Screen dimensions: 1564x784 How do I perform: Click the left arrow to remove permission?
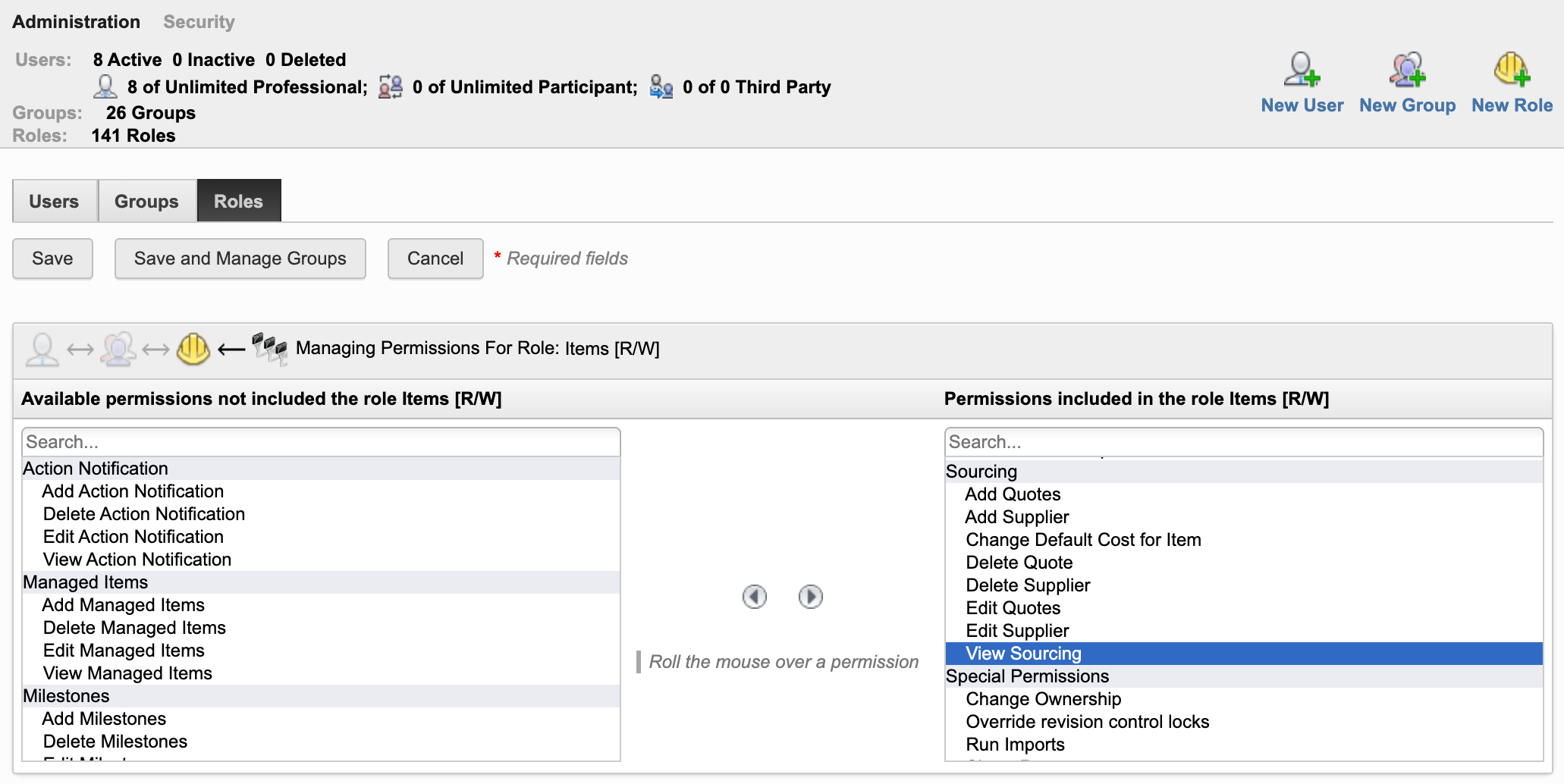754,597
